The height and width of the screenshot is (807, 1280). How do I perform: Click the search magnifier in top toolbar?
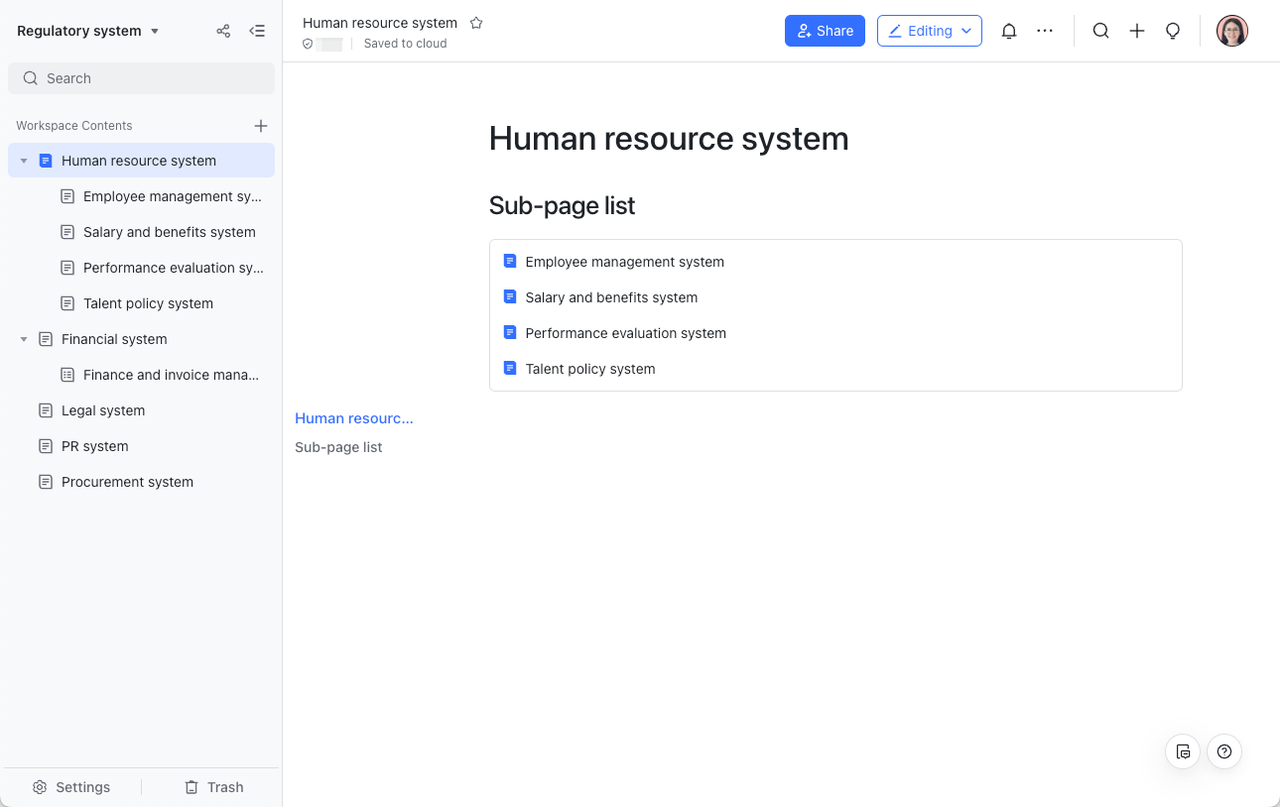[x=1101, y=31]
